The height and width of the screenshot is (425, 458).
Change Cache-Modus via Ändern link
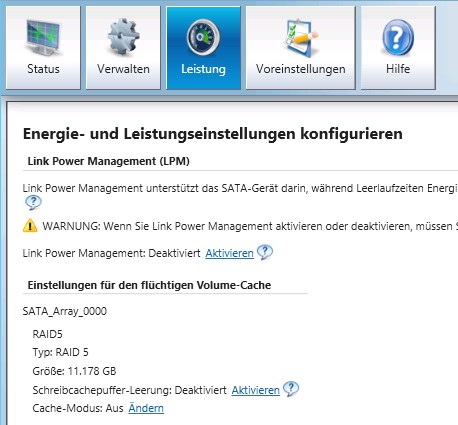click(146, 408)
